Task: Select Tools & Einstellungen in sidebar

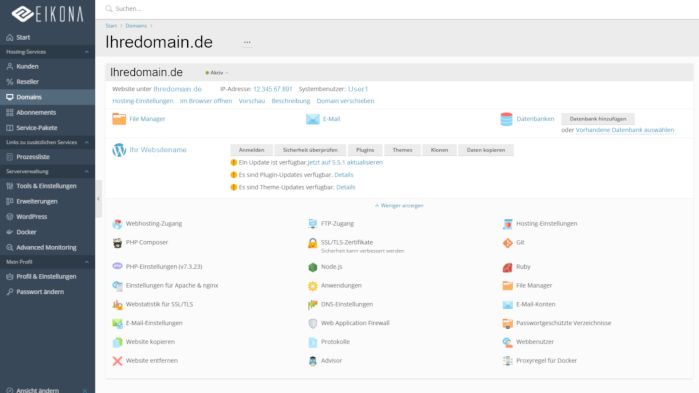Action: click(47, 186)
